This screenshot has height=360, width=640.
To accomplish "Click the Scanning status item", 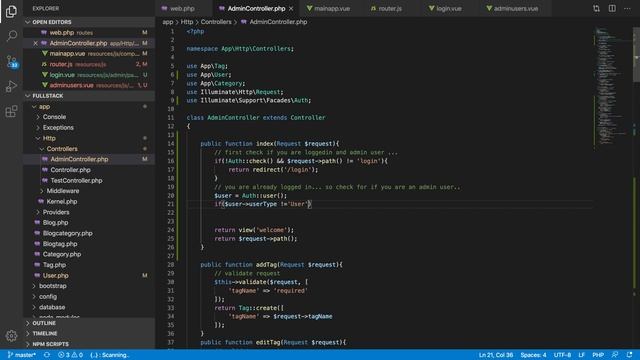I will [109, 355].
